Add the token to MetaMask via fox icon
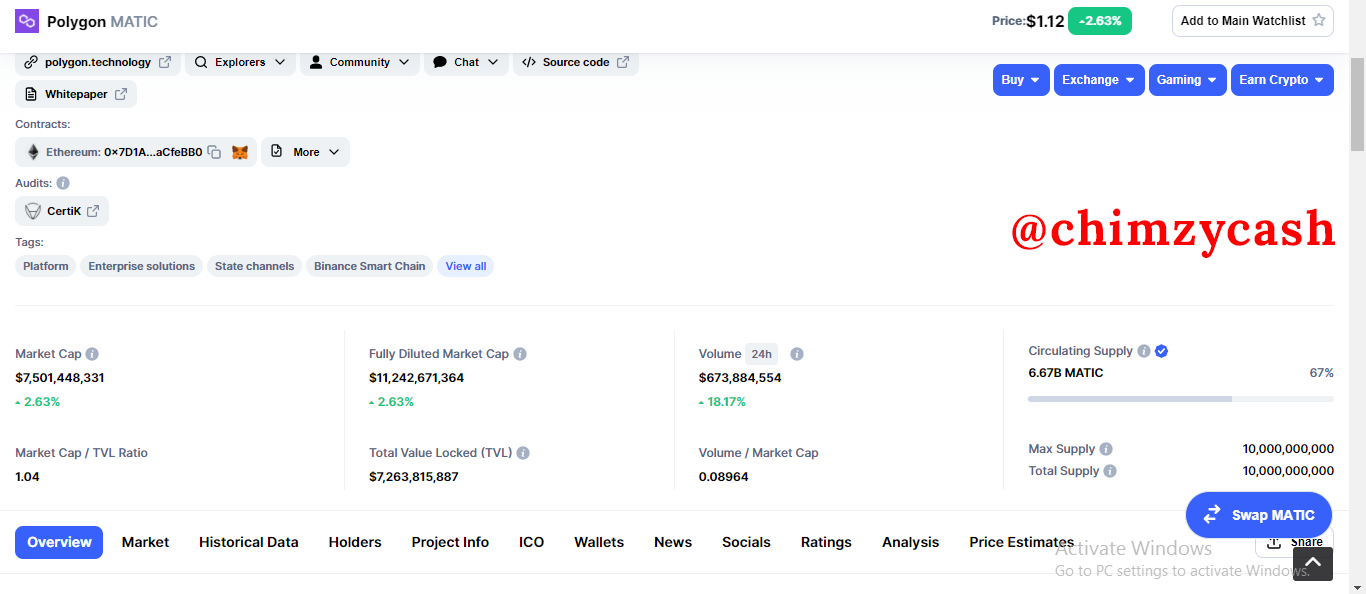1366x594 pixels. coord(240,152)
